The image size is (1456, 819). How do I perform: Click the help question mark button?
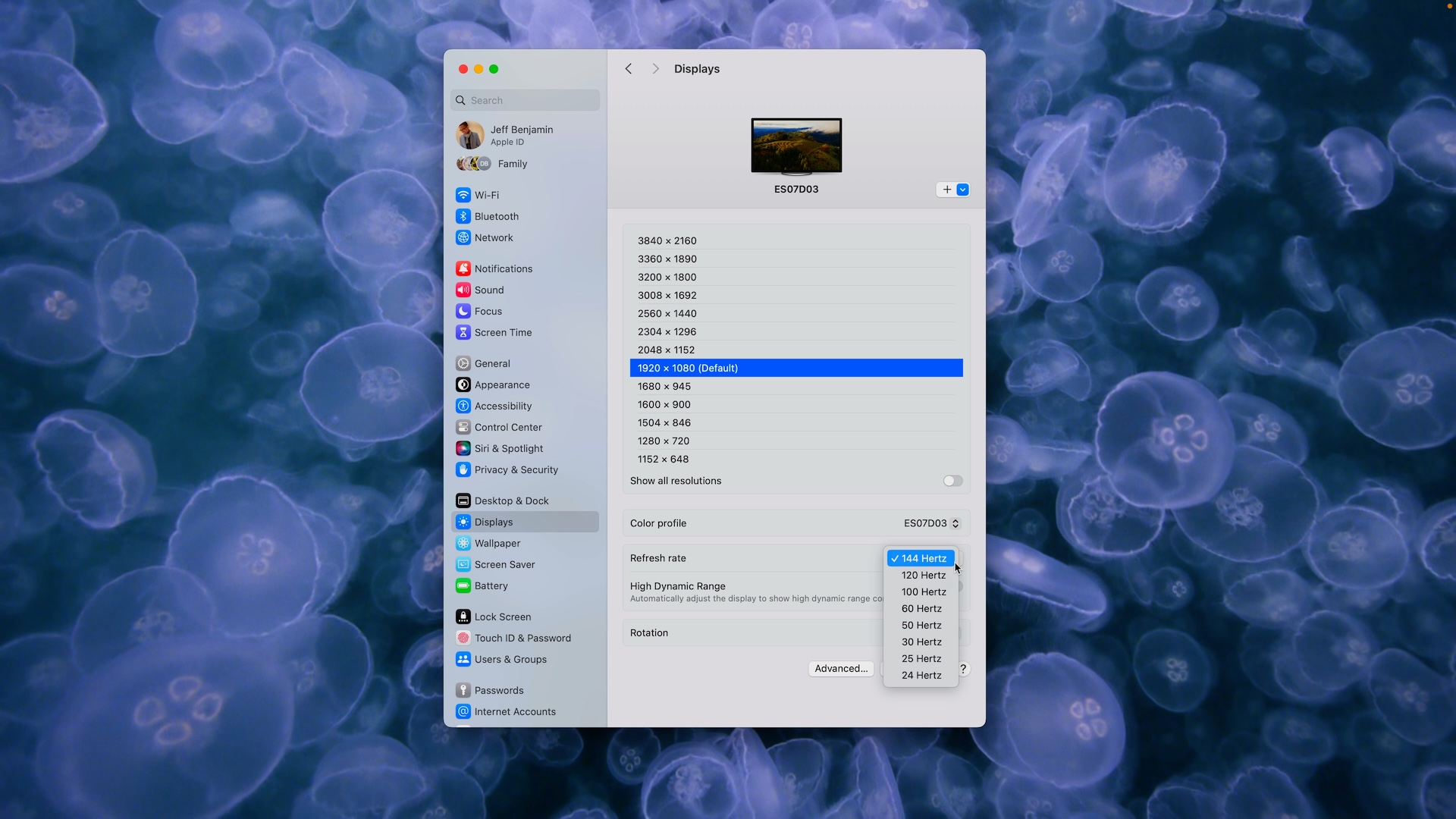(963, 668)
